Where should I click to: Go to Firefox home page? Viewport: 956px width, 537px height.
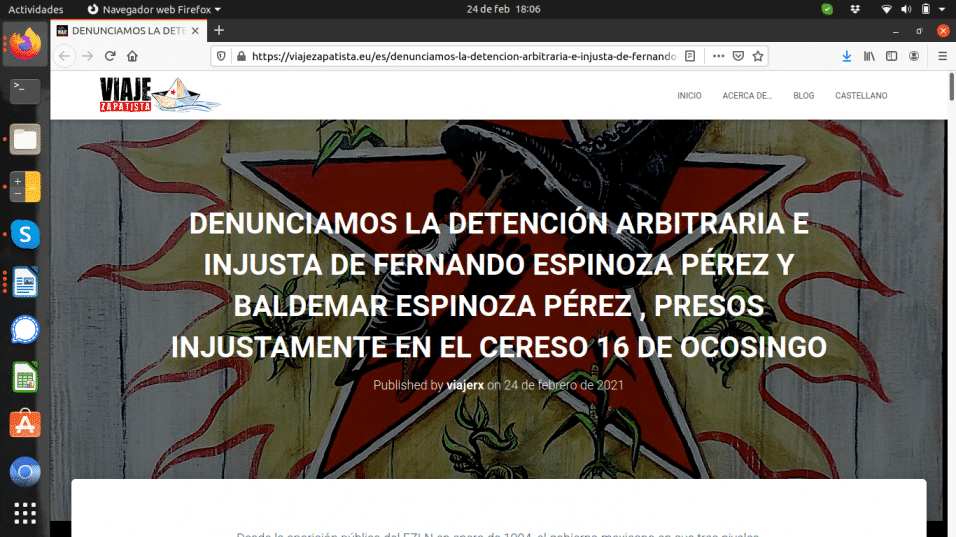(132, 56)
